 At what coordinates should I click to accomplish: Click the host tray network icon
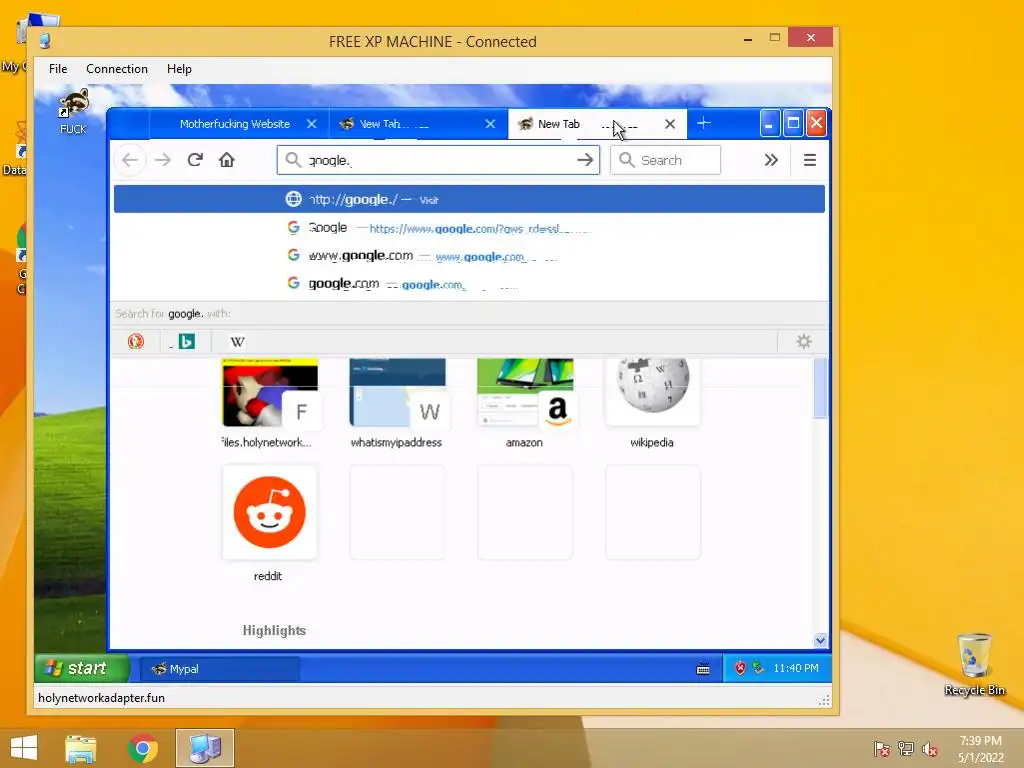click(906, 749)
